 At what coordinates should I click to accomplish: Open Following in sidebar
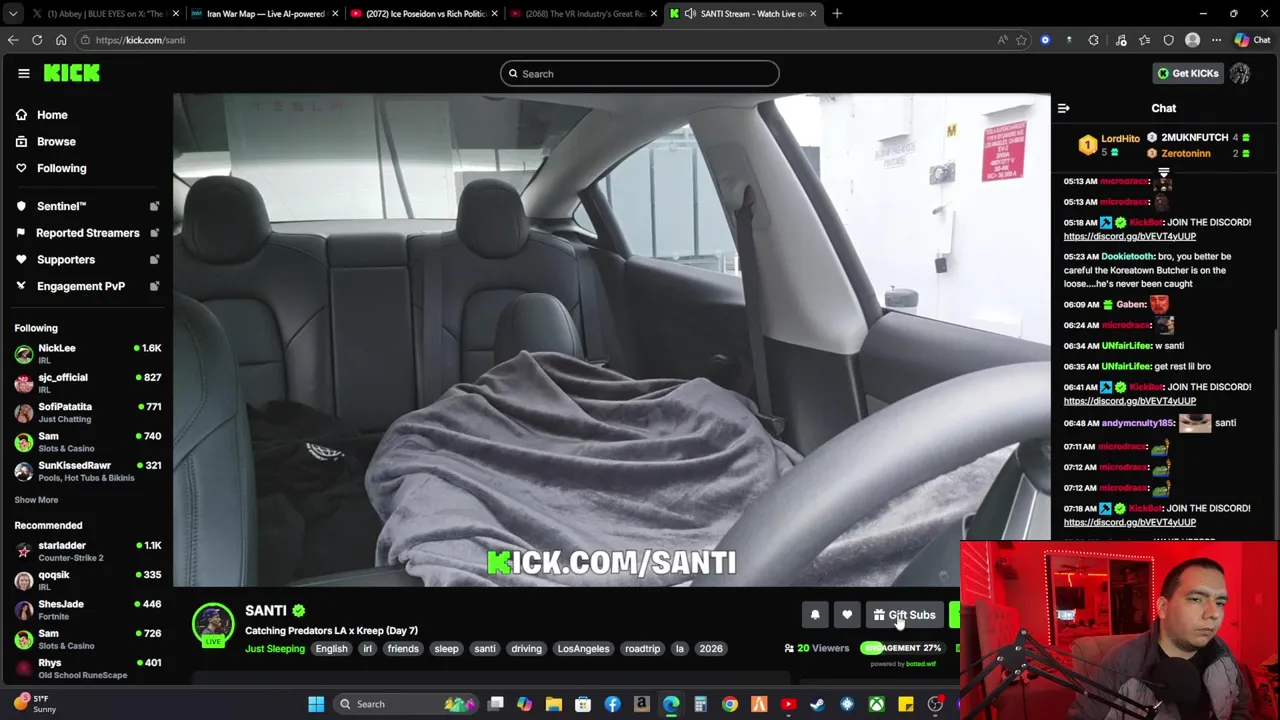tap(61, 168)
